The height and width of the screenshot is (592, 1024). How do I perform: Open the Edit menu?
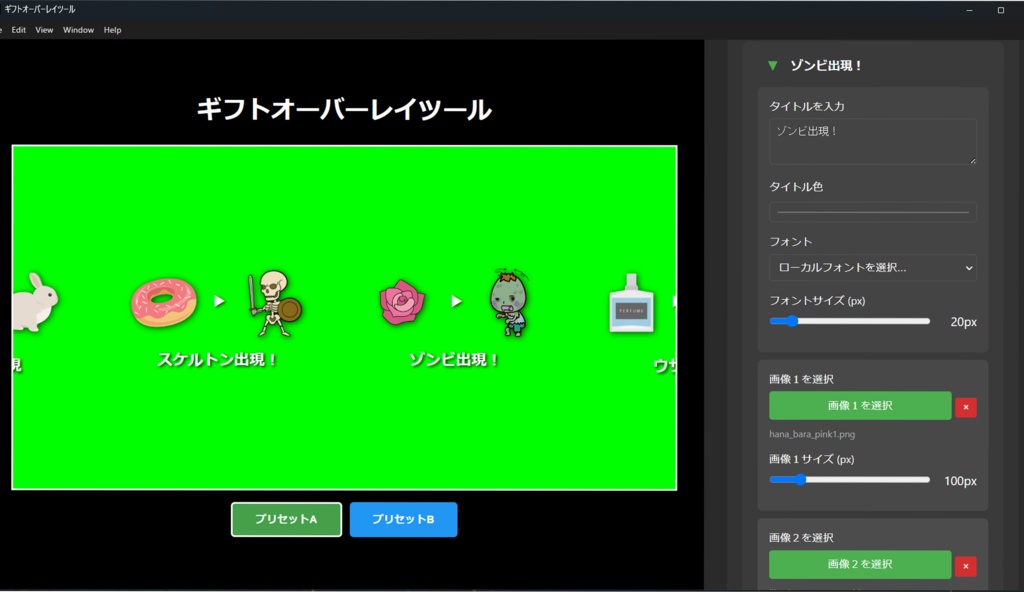pyautogui.click(x=18, y=29)
